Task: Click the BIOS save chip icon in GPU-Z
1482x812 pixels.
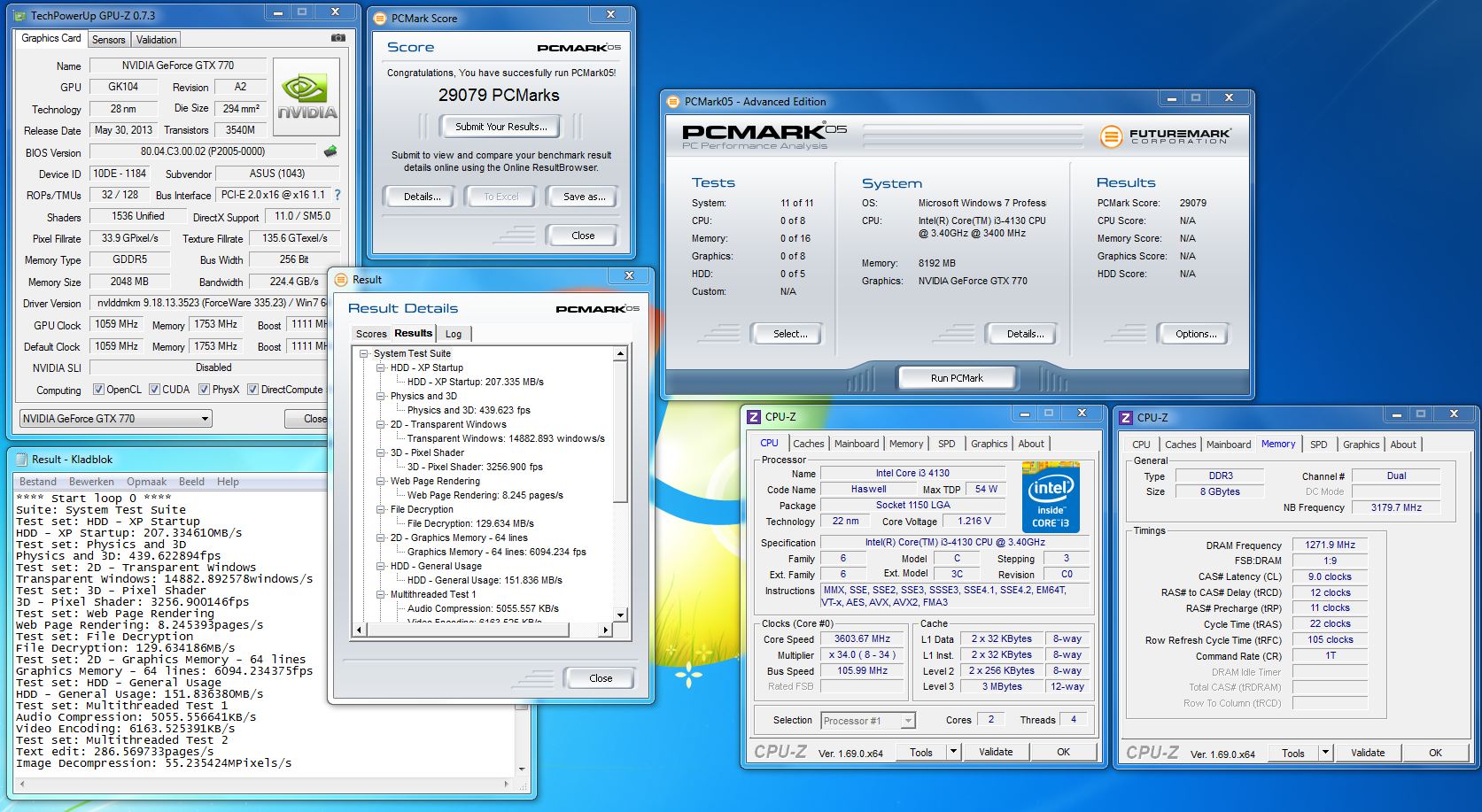Action: [330, 151]
